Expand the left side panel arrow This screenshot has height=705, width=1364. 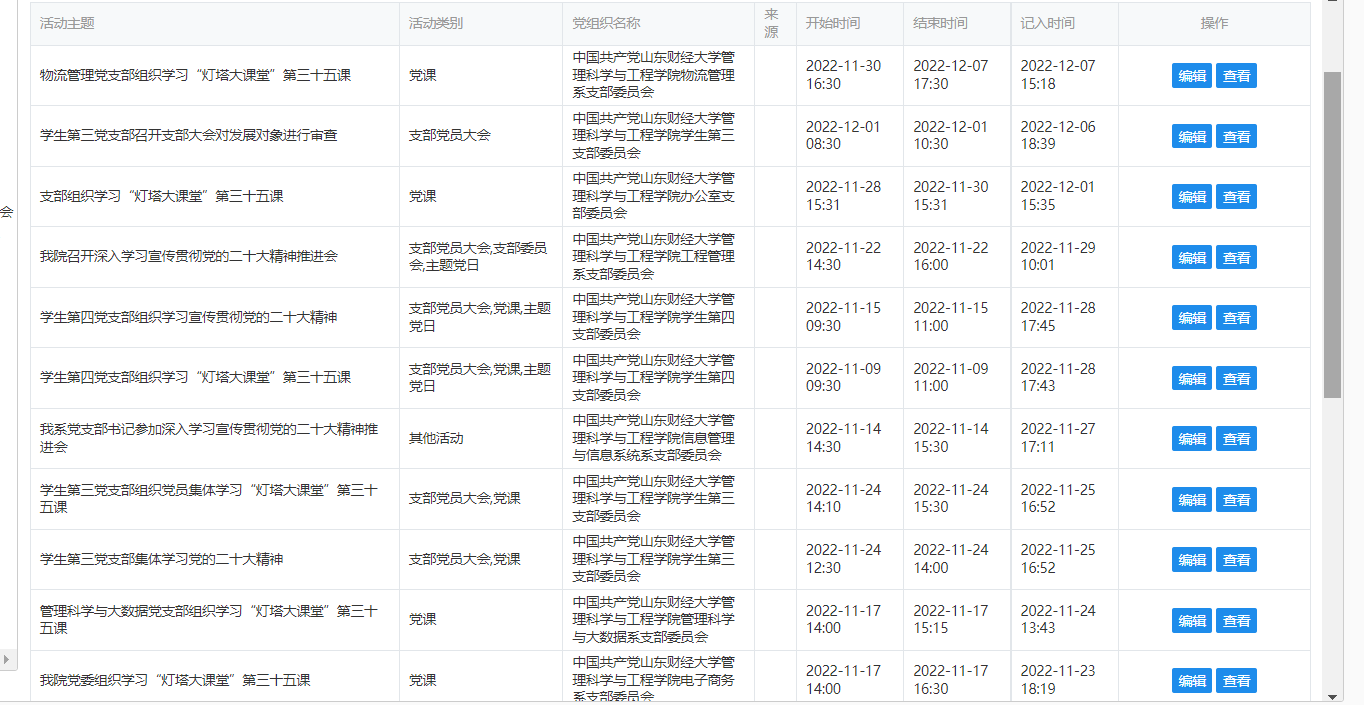coord(7,659)
